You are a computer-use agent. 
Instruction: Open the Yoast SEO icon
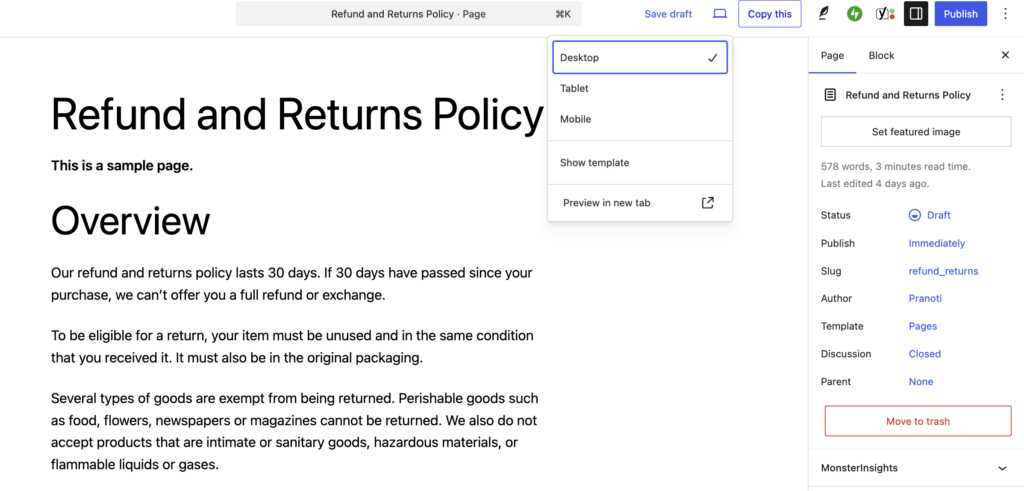(885, 14)
